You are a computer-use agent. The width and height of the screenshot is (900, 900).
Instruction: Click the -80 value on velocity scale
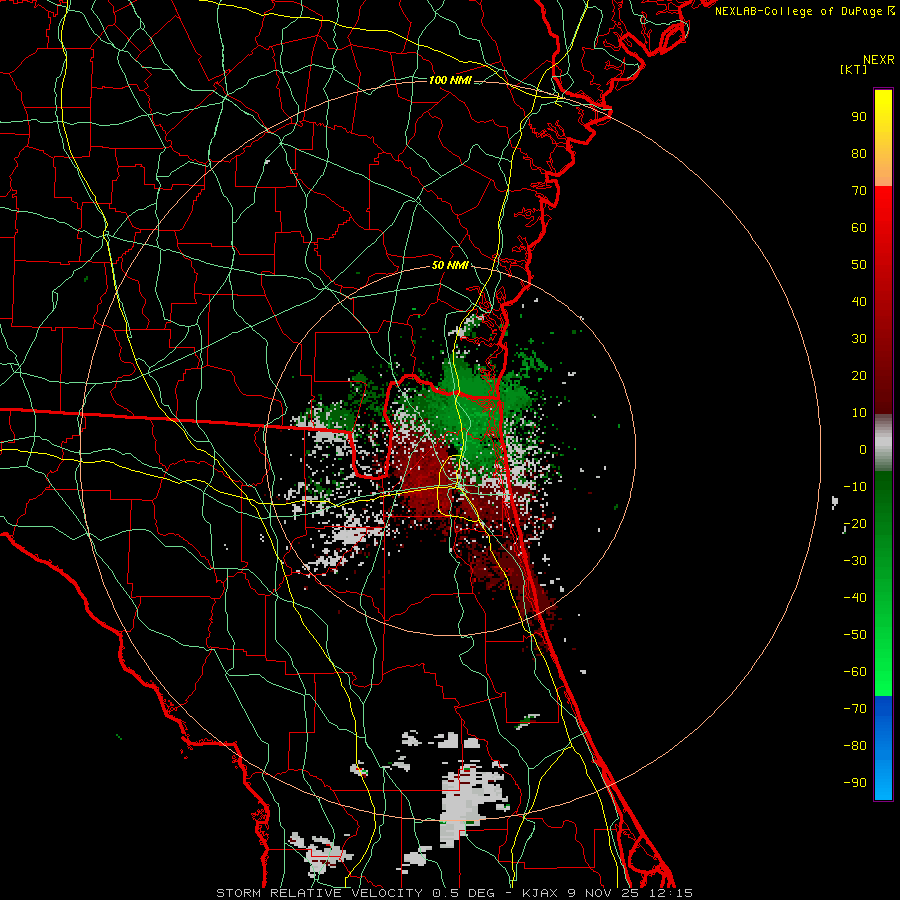pos(855,746)
